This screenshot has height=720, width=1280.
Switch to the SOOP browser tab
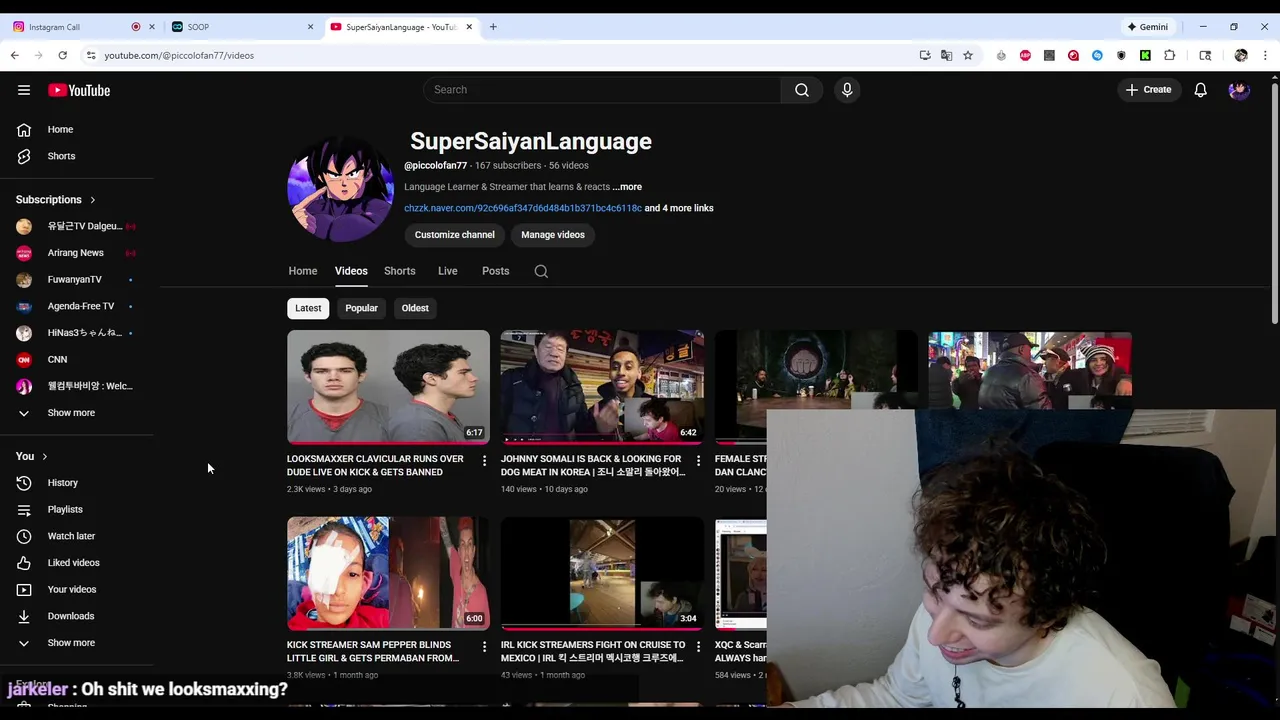240,27
